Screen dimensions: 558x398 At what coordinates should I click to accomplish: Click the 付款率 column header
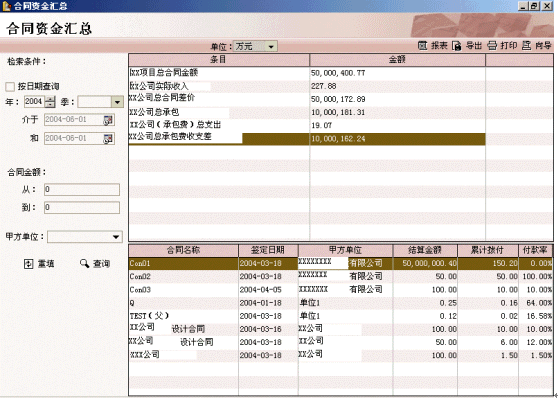(536, 250)
